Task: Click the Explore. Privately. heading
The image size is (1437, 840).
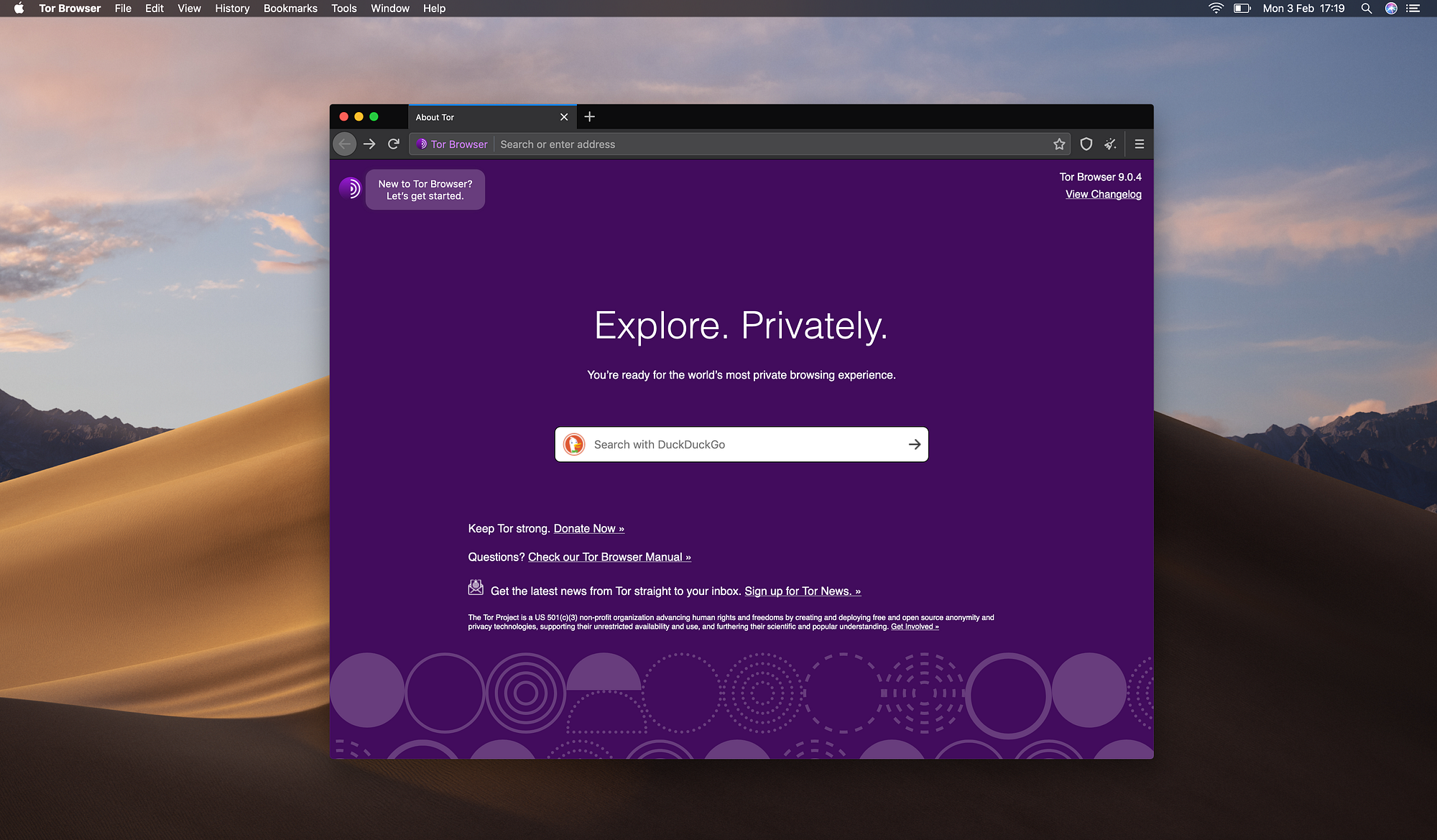Action: pyautogui.click(x=741, y=326)
